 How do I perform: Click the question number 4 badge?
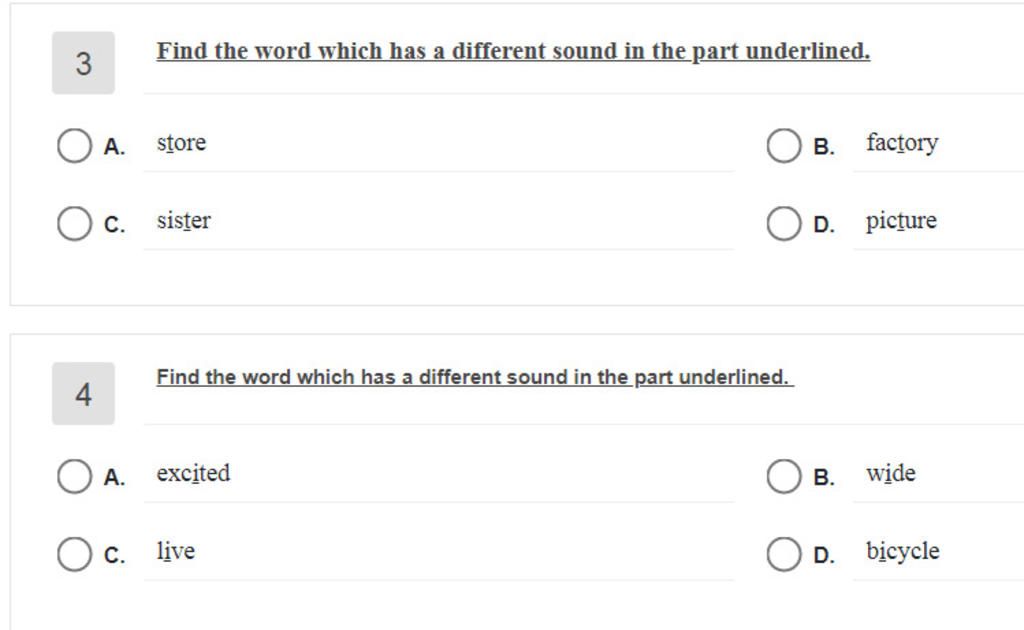coord(84,394)
